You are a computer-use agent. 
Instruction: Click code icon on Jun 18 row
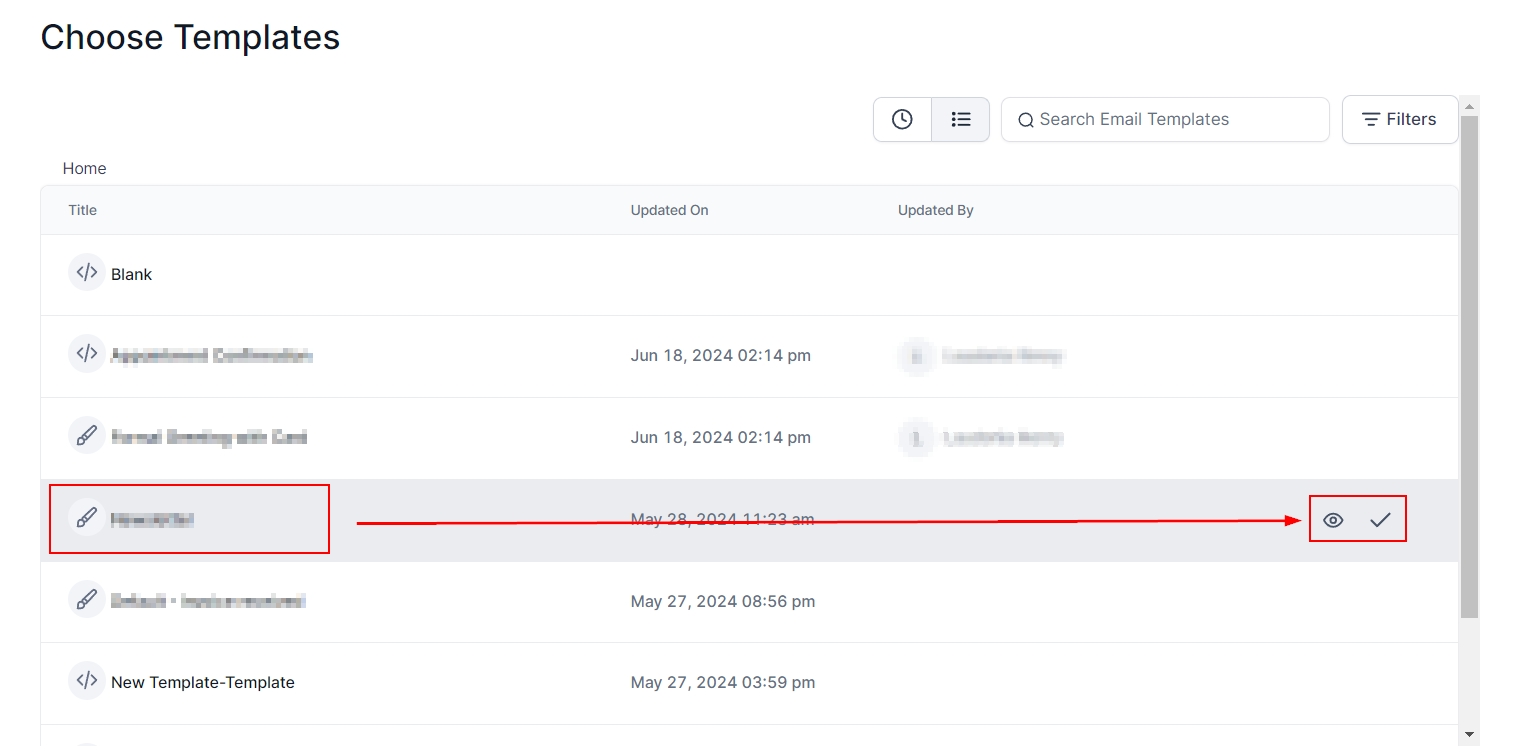pos(87,354)
